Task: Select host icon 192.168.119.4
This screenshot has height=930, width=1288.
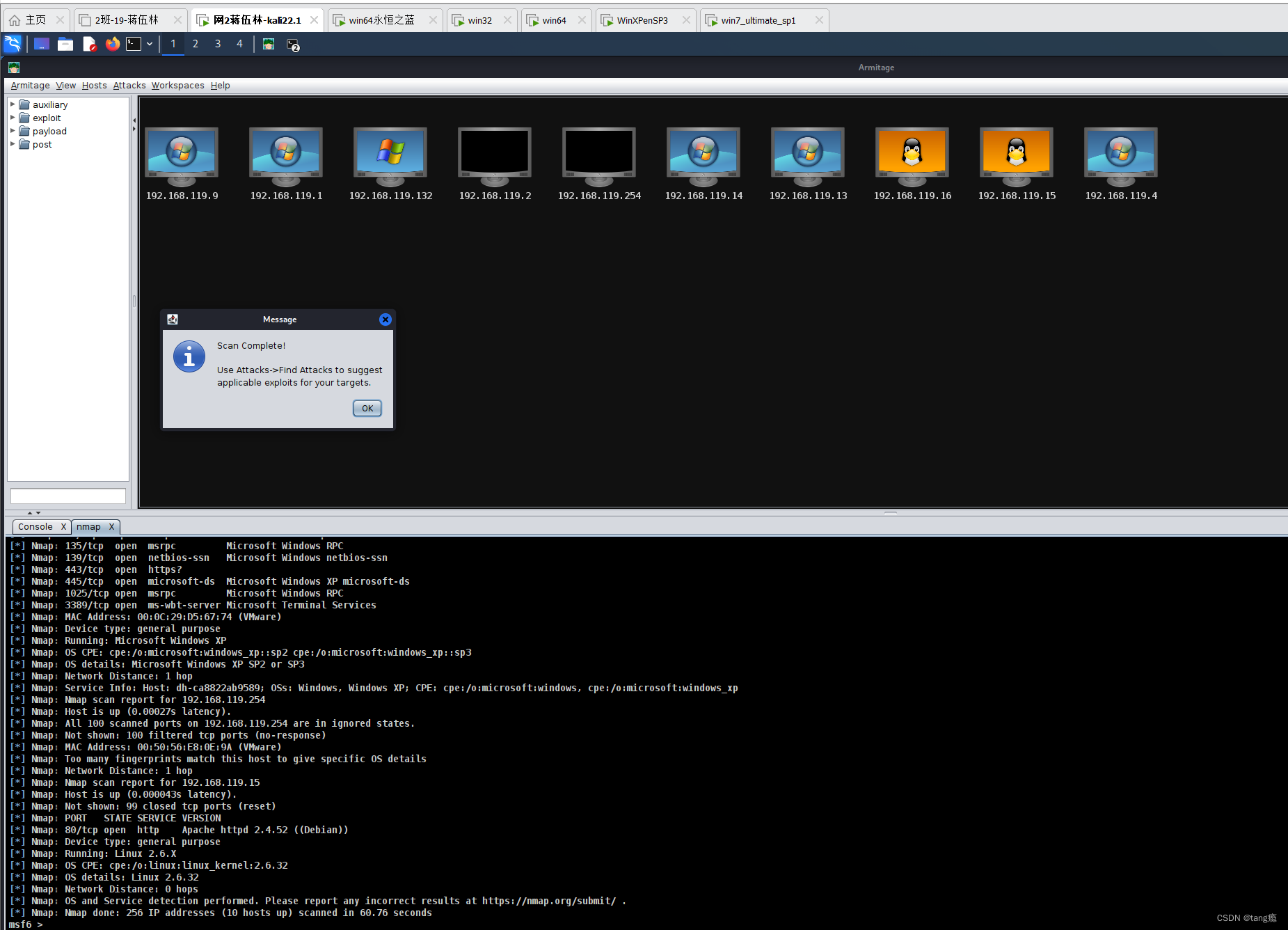Action: (1121, 157)
